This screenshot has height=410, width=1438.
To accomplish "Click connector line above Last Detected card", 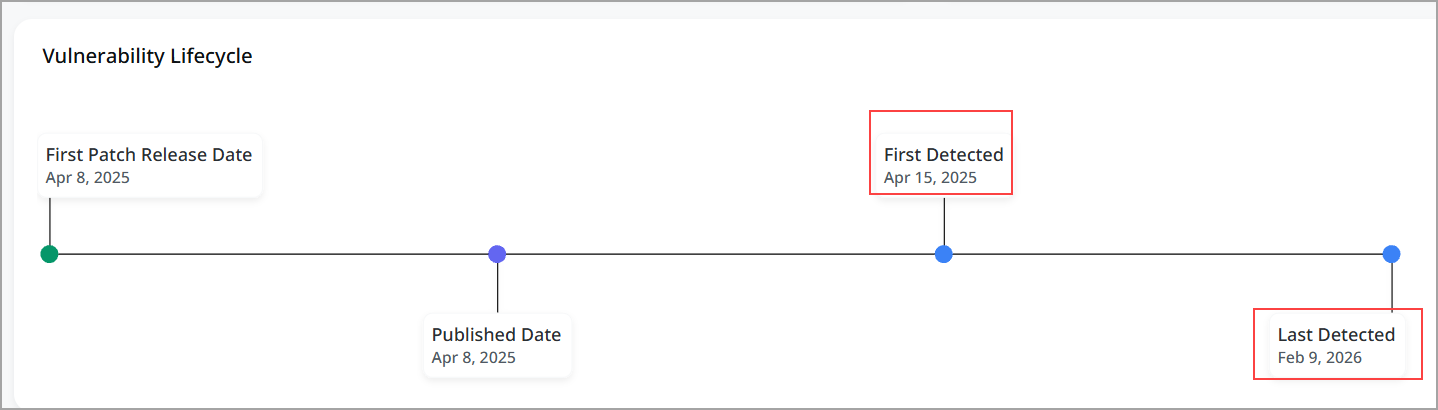I will click(x=1391, y=288).
